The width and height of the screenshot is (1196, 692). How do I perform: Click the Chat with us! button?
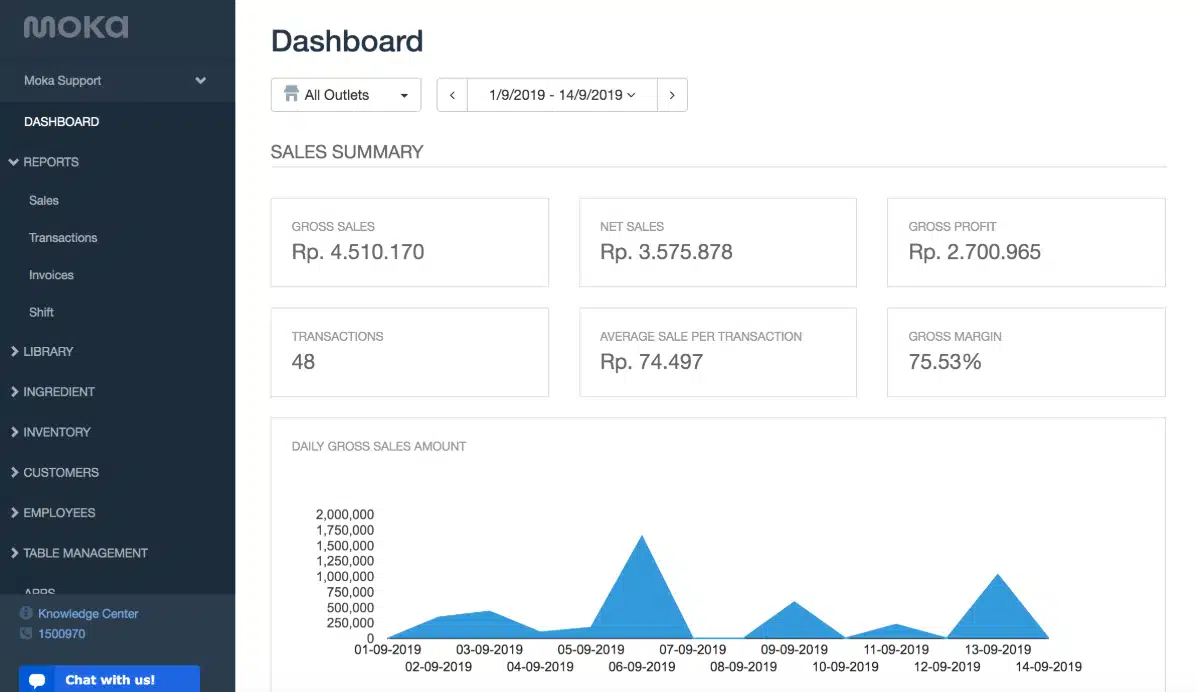pos(109,679)
